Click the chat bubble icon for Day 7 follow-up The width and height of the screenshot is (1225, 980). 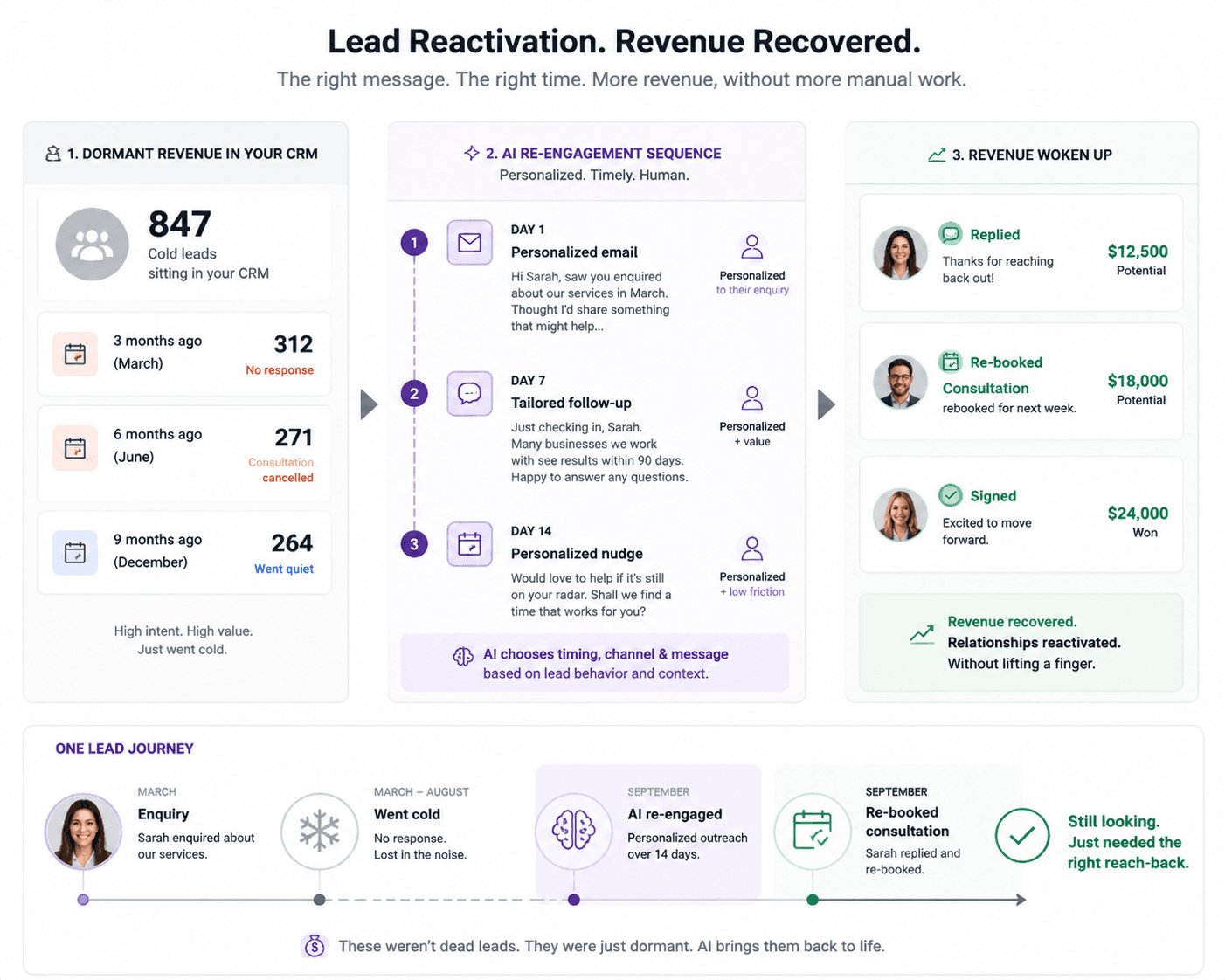(470, 393)
